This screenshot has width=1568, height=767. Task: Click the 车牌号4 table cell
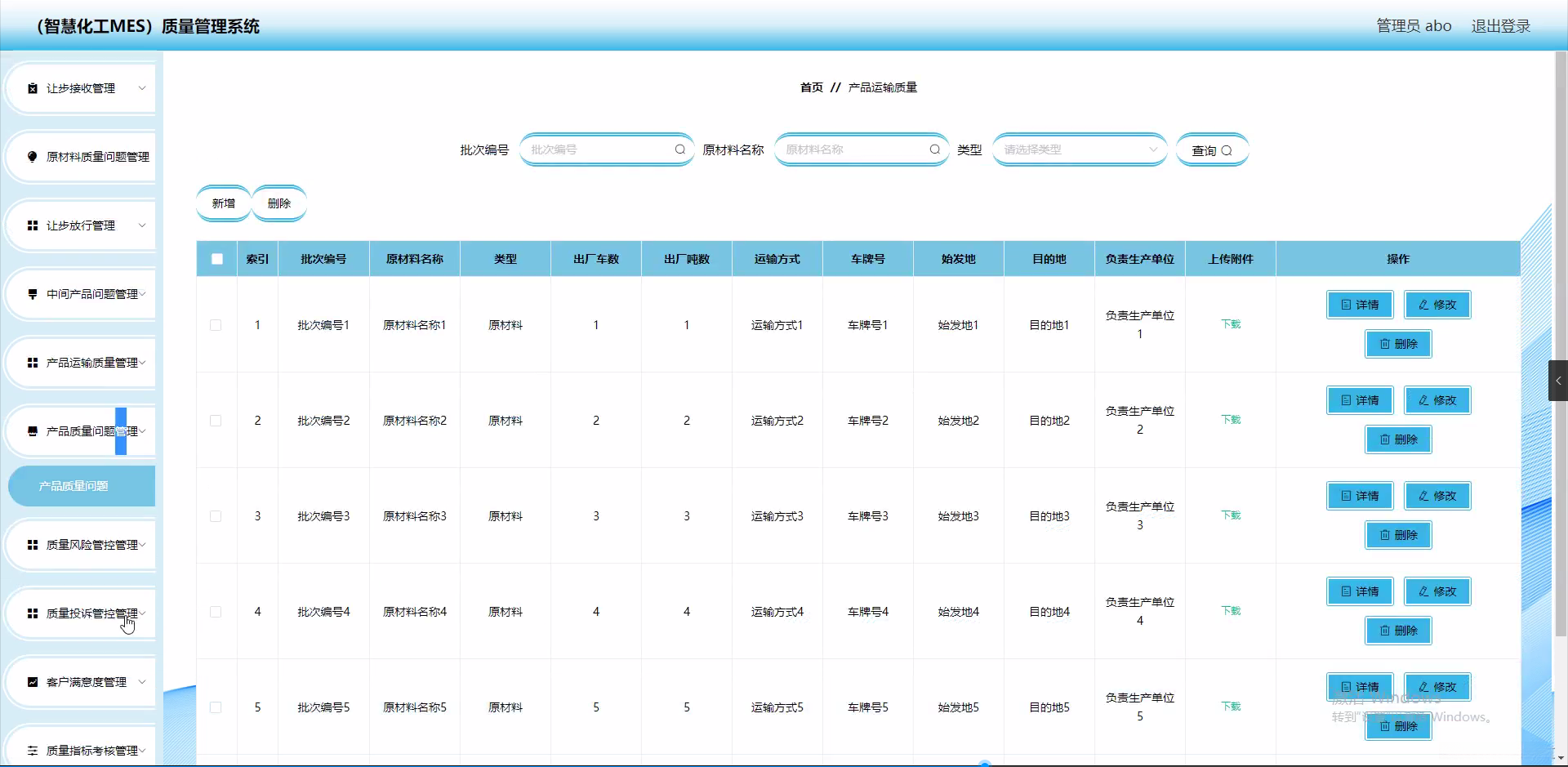(868, 612)
